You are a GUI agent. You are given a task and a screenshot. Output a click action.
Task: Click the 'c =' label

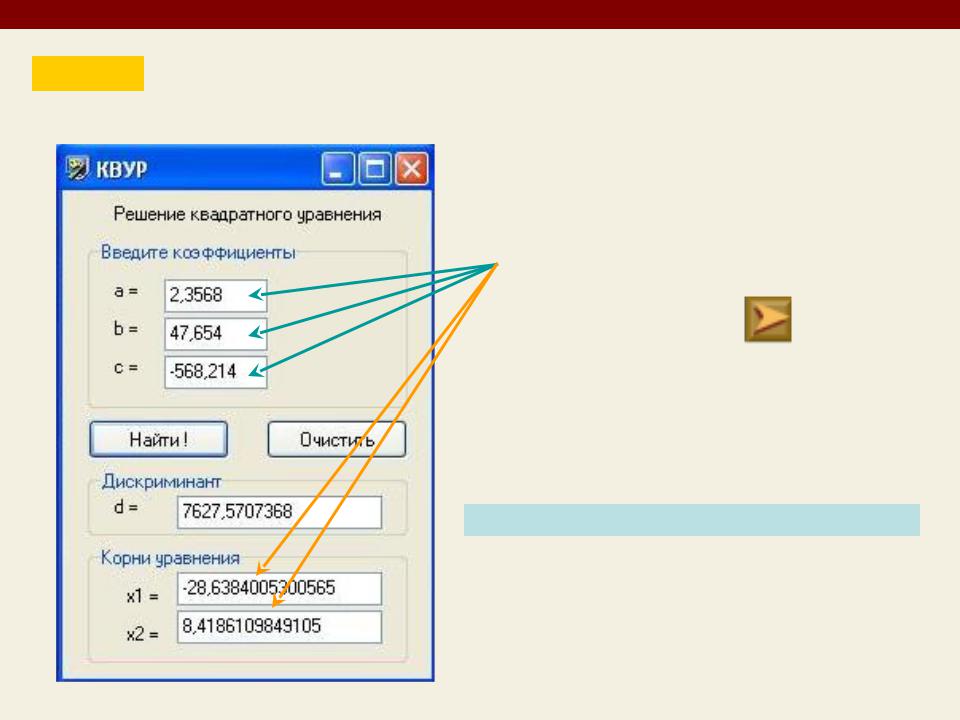(x=126, y=367)
